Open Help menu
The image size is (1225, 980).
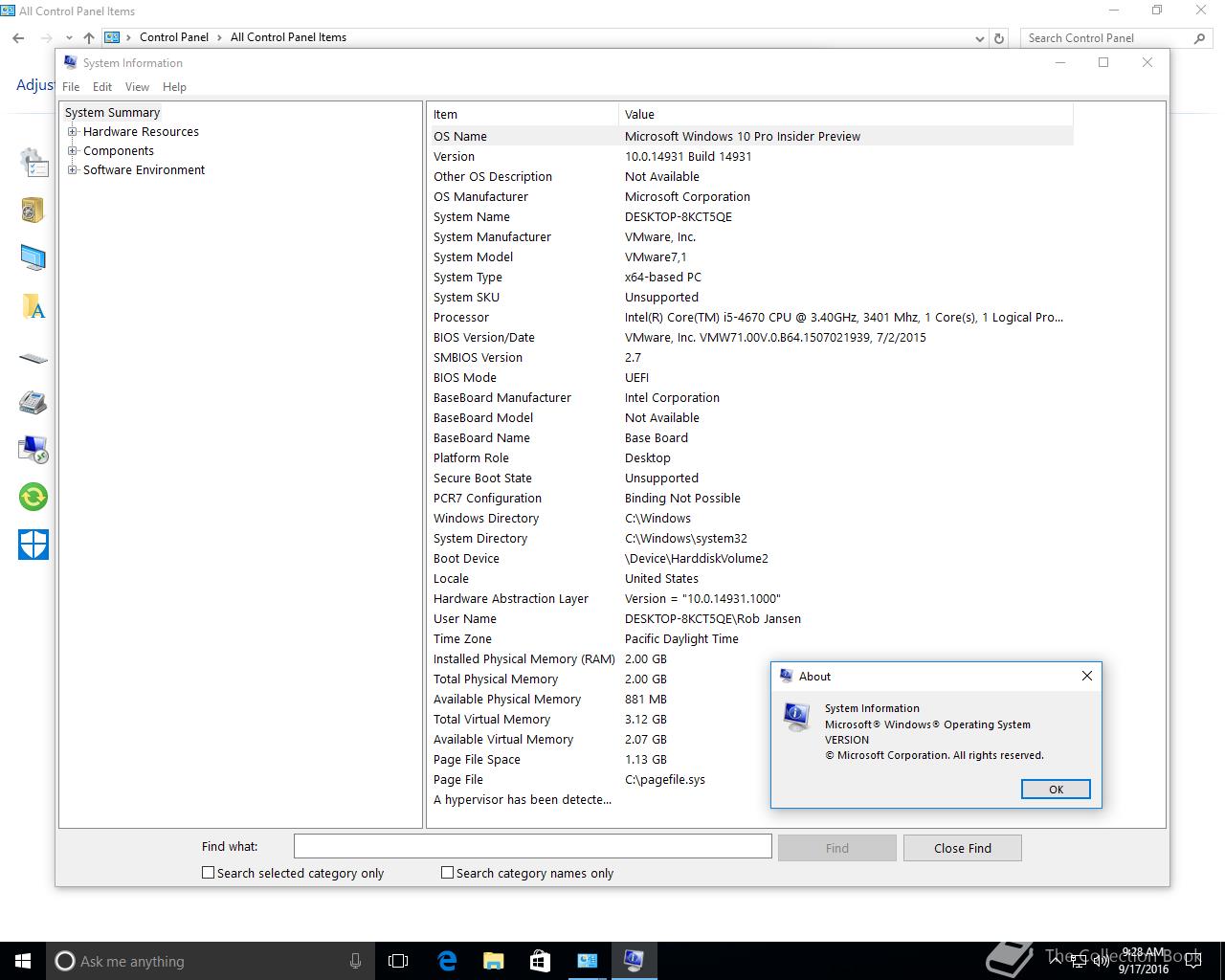tap(174, 86)
